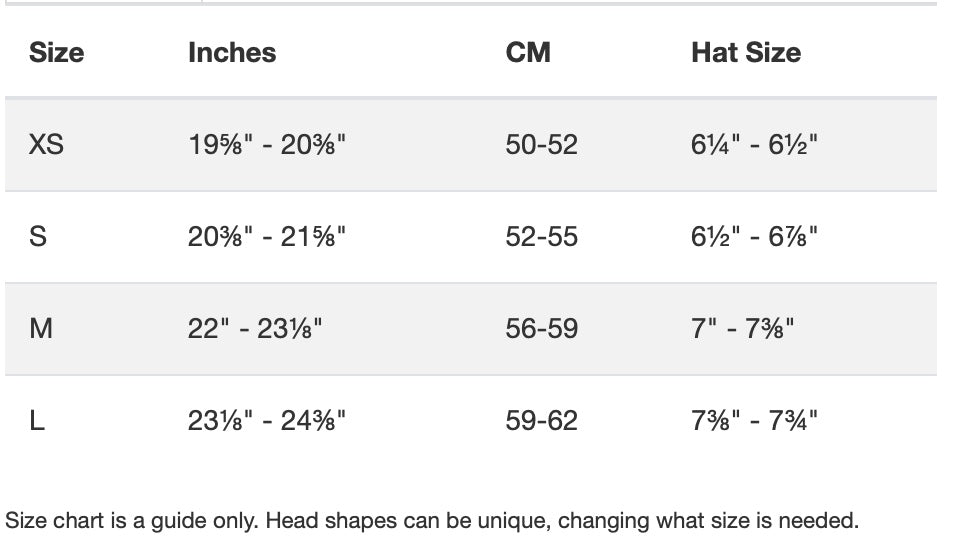Image resolution: width=958 pixels, height=556 pixels.
Task: Select the M size cell
Action: tap(41, 328)
